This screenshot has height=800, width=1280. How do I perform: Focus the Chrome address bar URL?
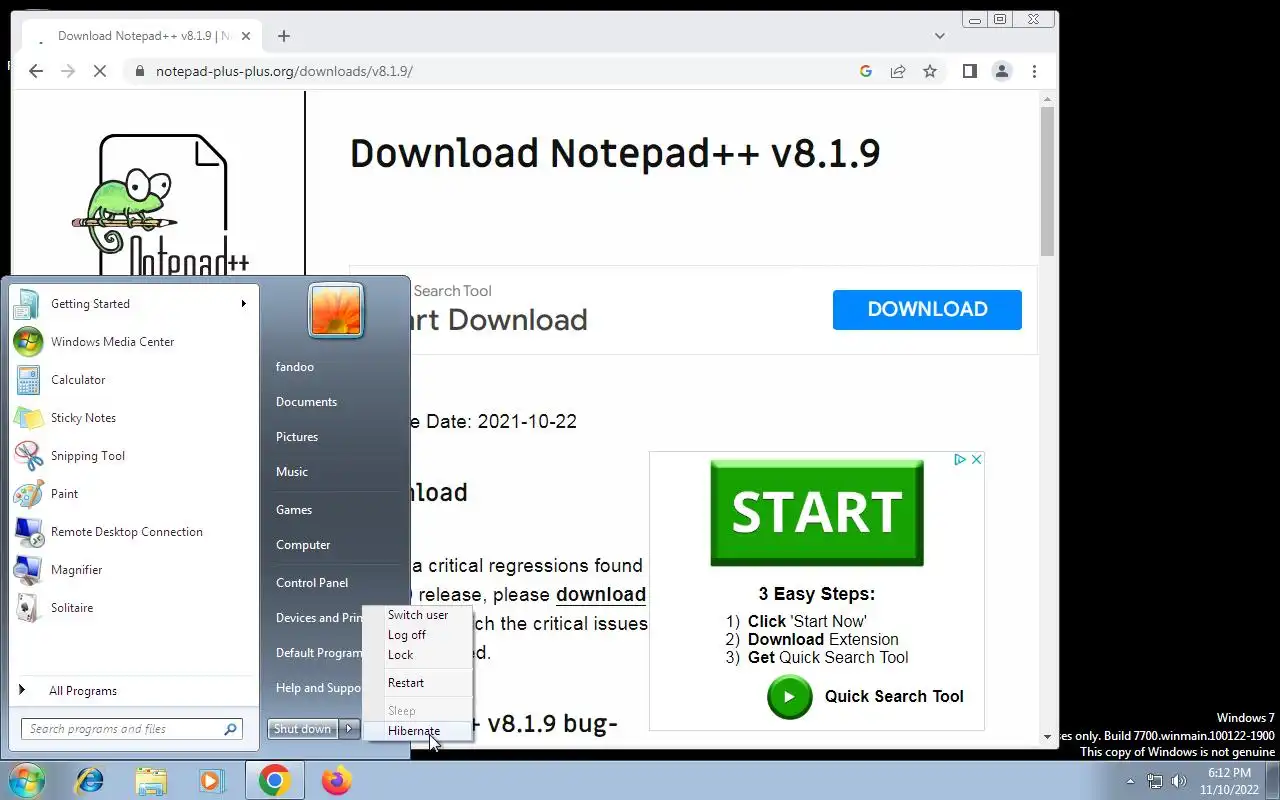284,71
